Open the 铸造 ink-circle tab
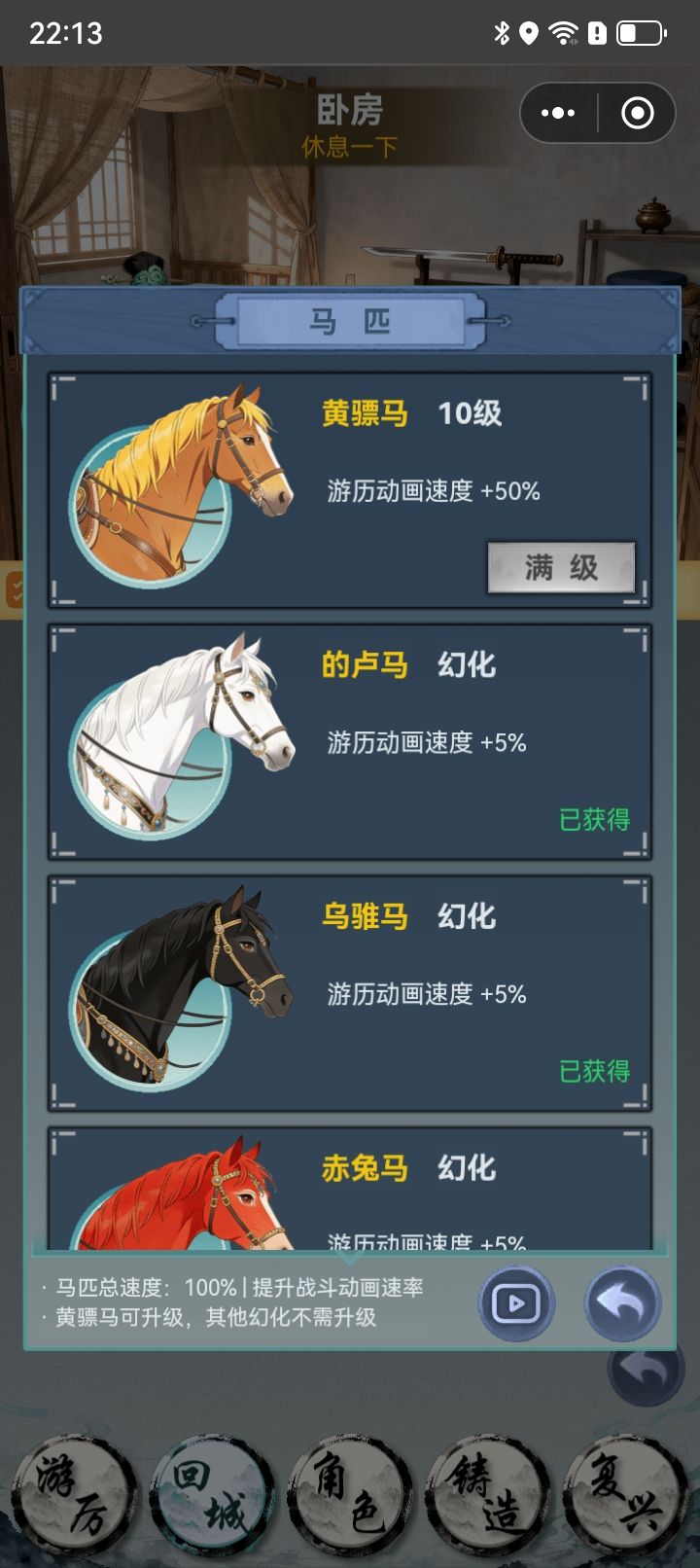The height and width of the screenshot is (1568, 700). click(x=487, y=1497)
